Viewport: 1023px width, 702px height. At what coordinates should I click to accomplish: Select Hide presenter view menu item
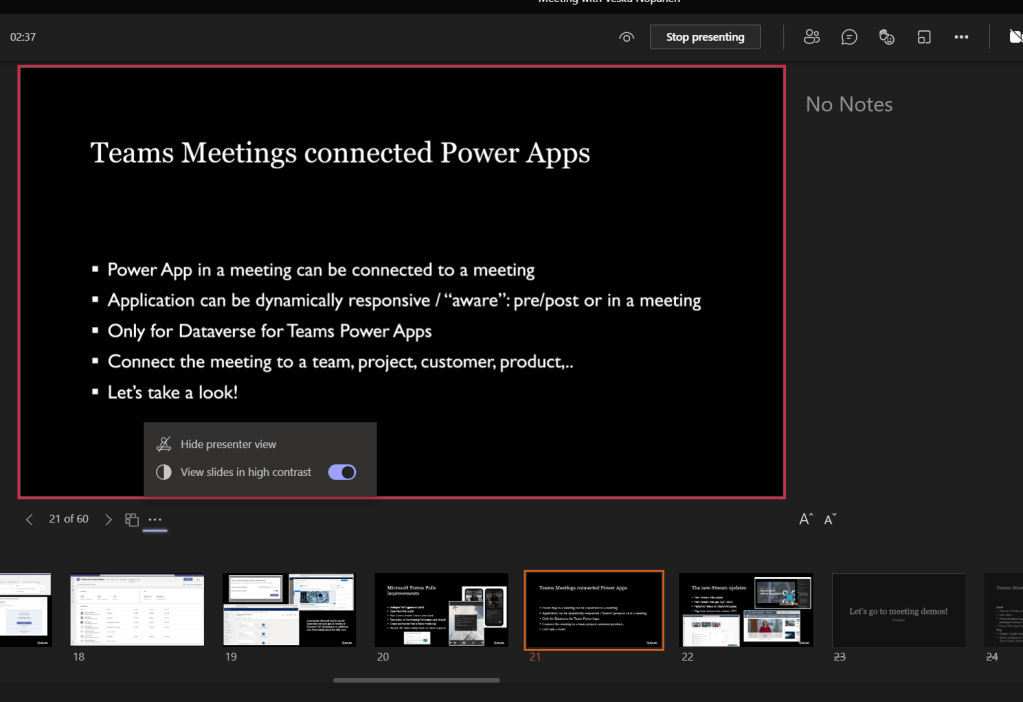[228, 444]
